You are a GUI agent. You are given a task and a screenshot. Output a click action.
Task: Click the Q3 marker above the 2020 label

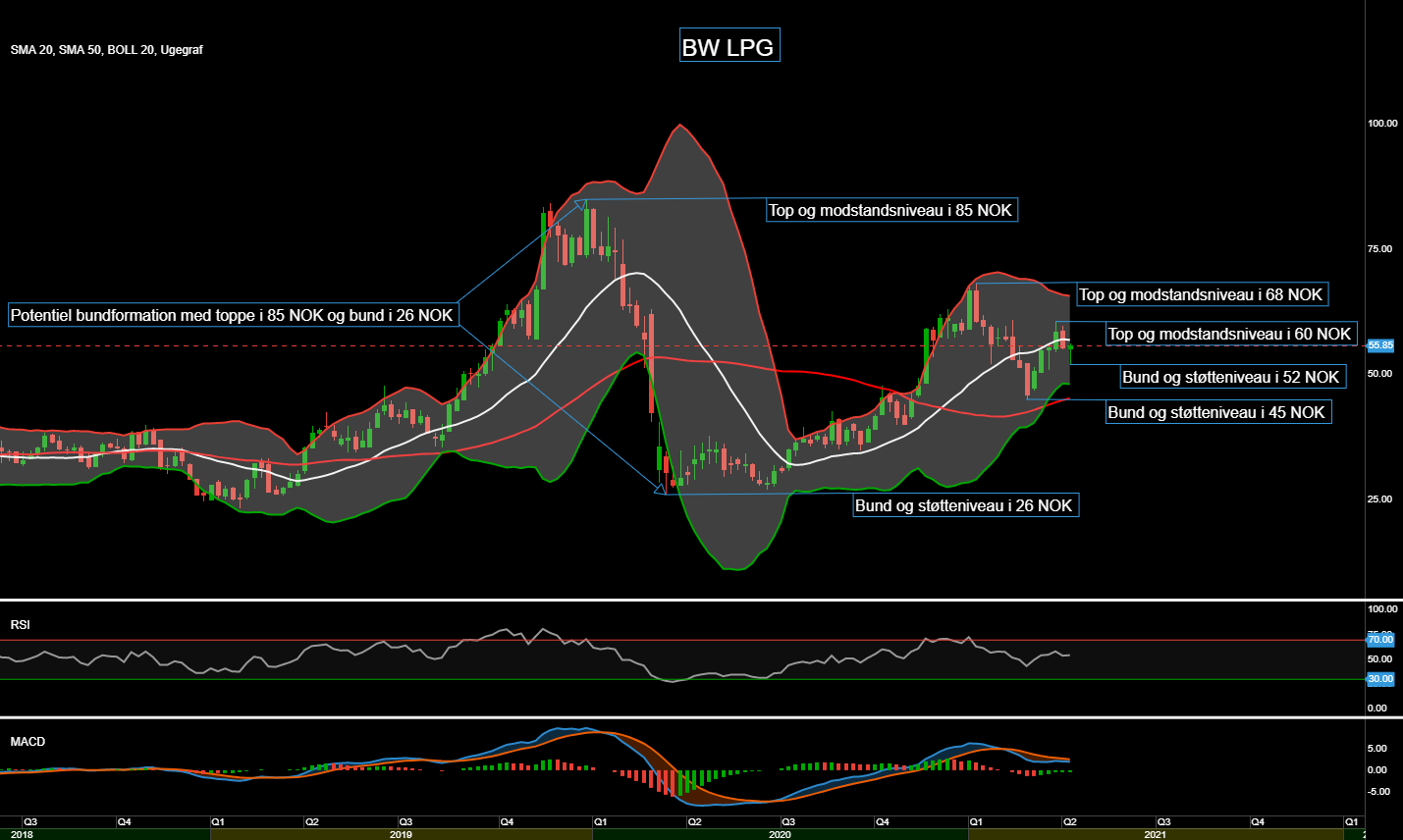pyautogui.click(x=787, y=822)
